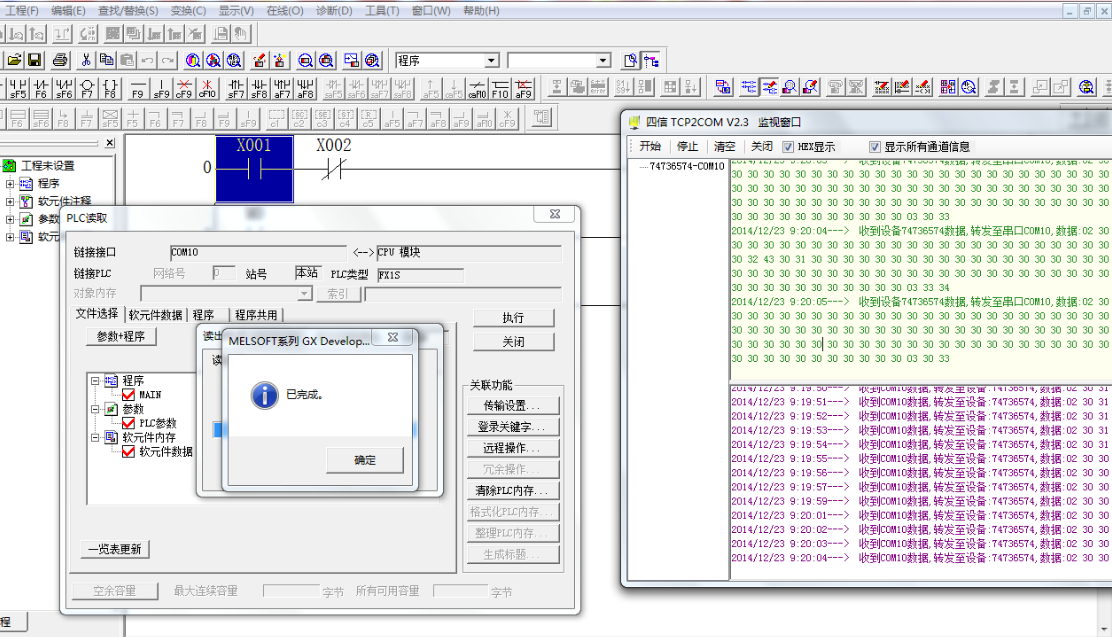Open the 在线(O) menu

[x=284, y=11]
